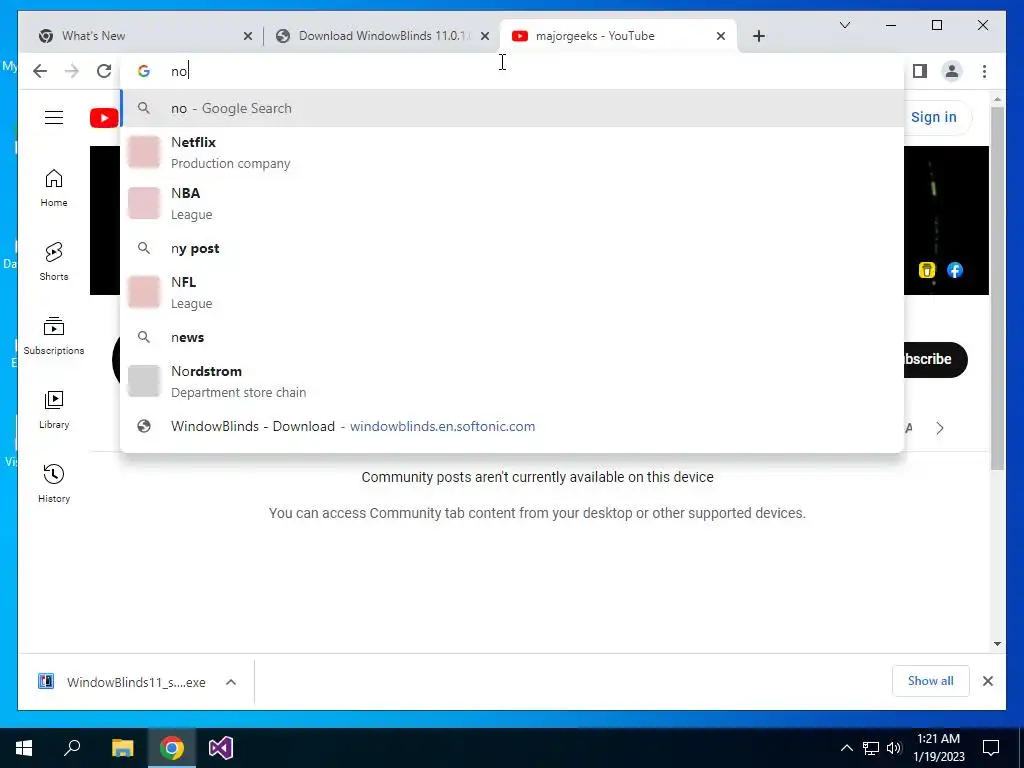Click the YouTube logo

104,118
